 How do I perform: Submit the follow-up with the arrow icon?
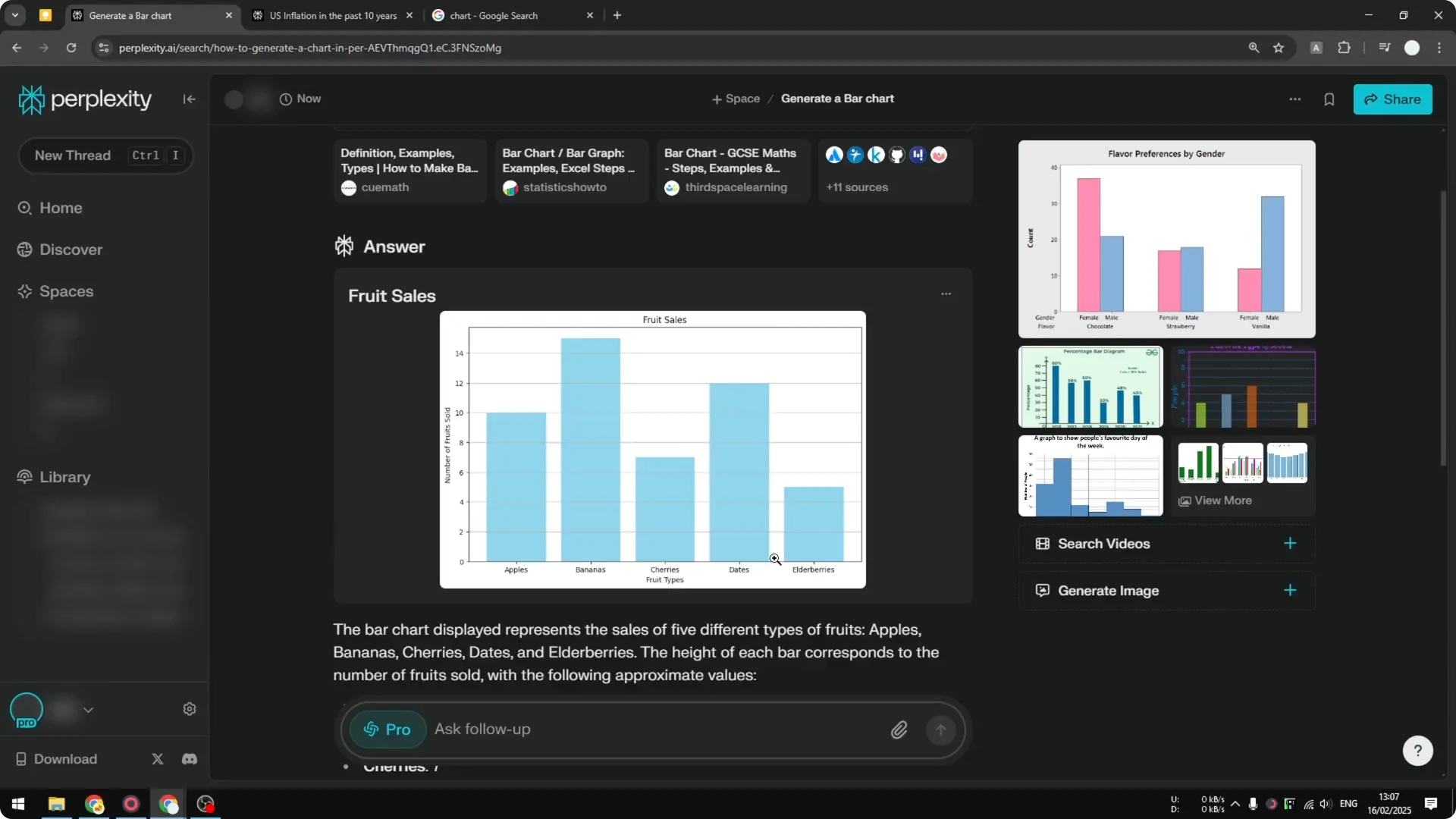940,729
